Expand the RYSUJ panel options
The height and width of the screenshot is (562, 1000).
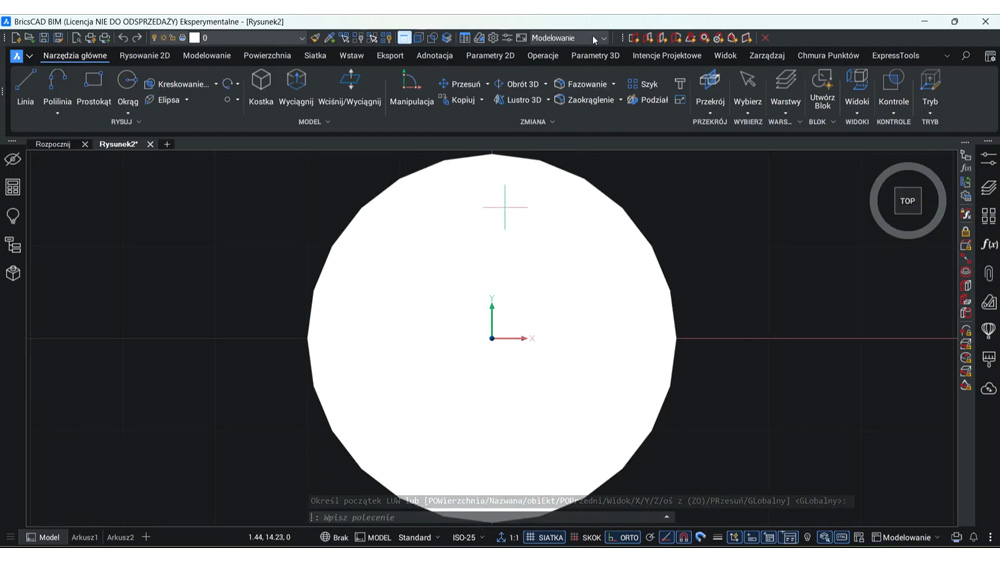click(126, 122)
